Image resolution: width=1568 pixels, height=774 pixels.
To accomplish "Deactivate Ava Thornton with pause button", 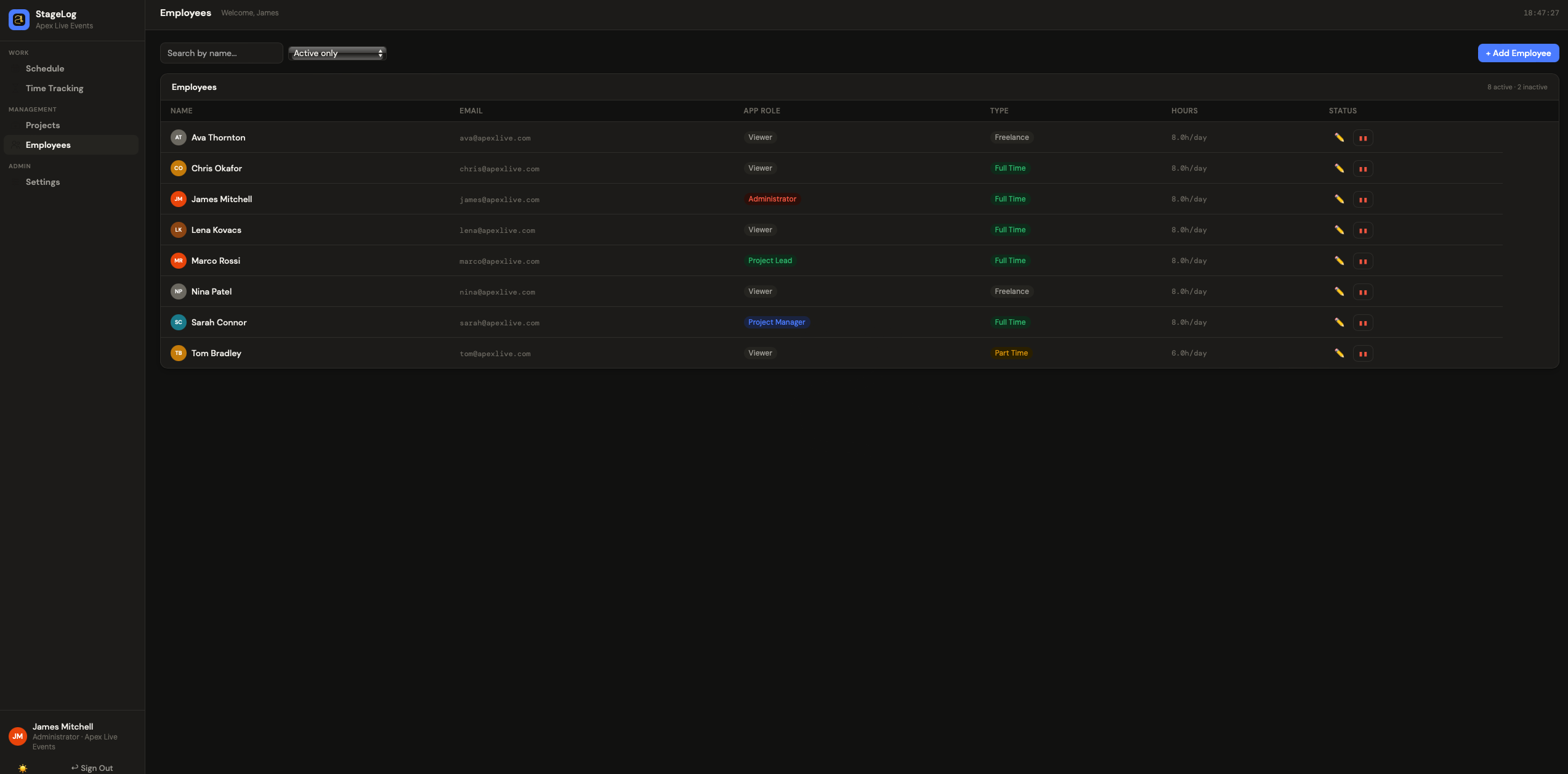I will point(1363,138).
